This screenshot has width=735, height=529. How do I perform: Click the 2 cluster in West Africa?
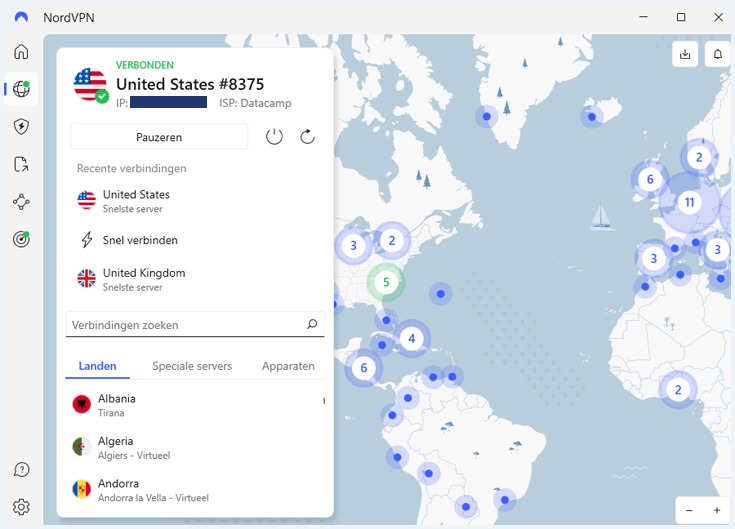tap(678, 389)
